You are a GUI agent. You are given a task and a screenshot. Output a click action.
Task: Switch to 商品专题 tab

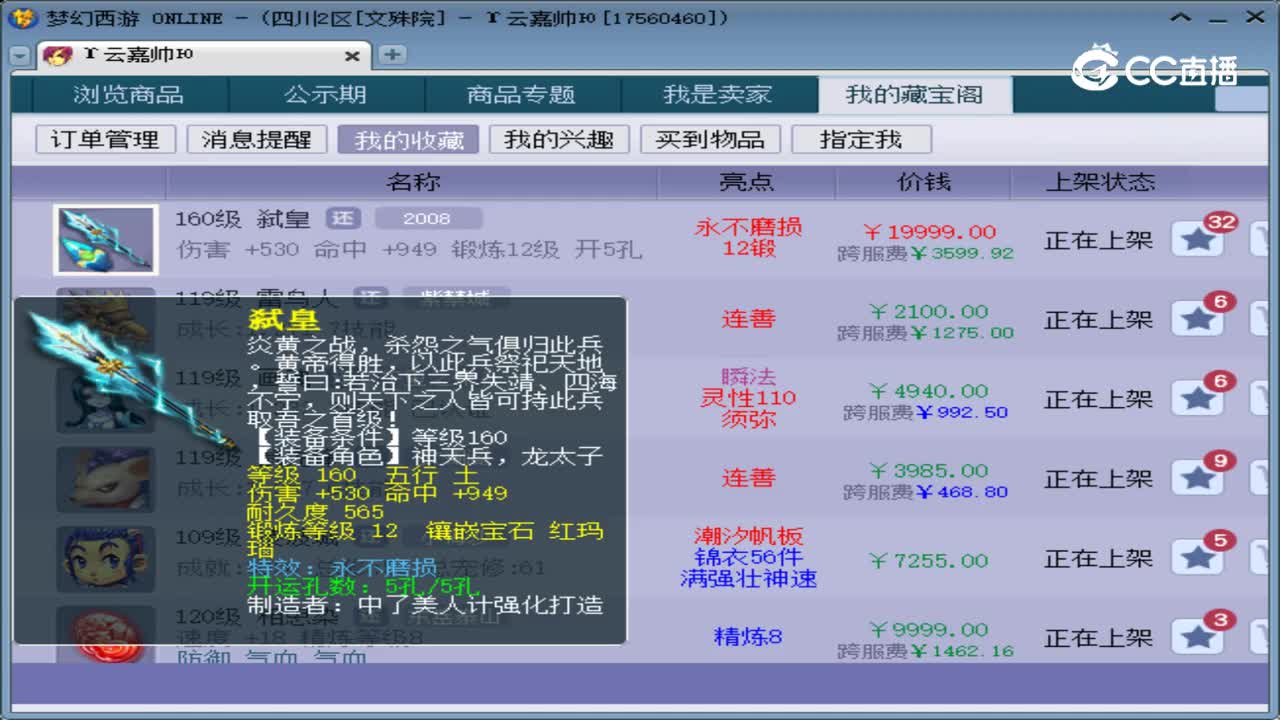(x=521, y=95)
